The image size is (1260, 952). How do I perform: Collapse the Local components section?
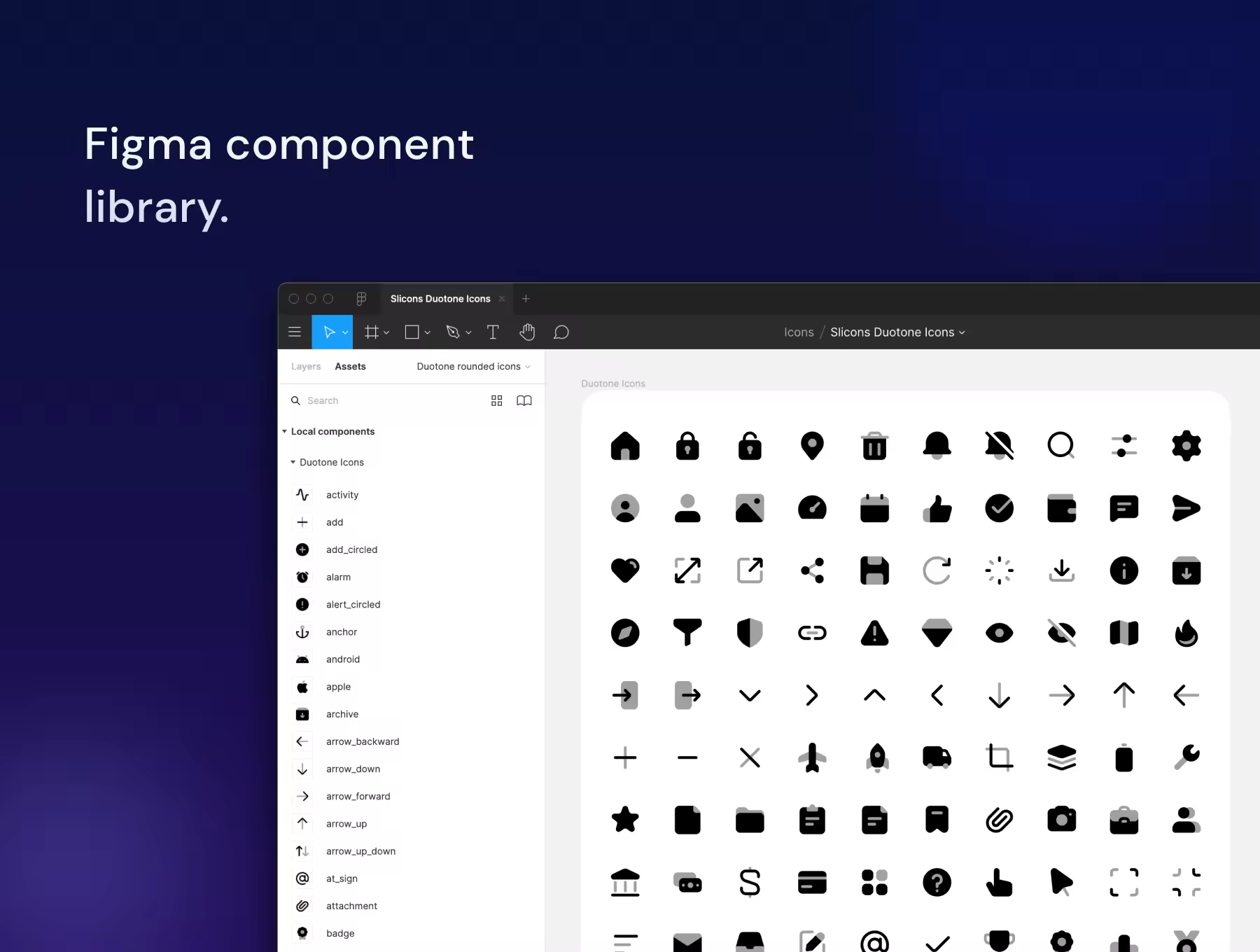[x=285, y=431]
